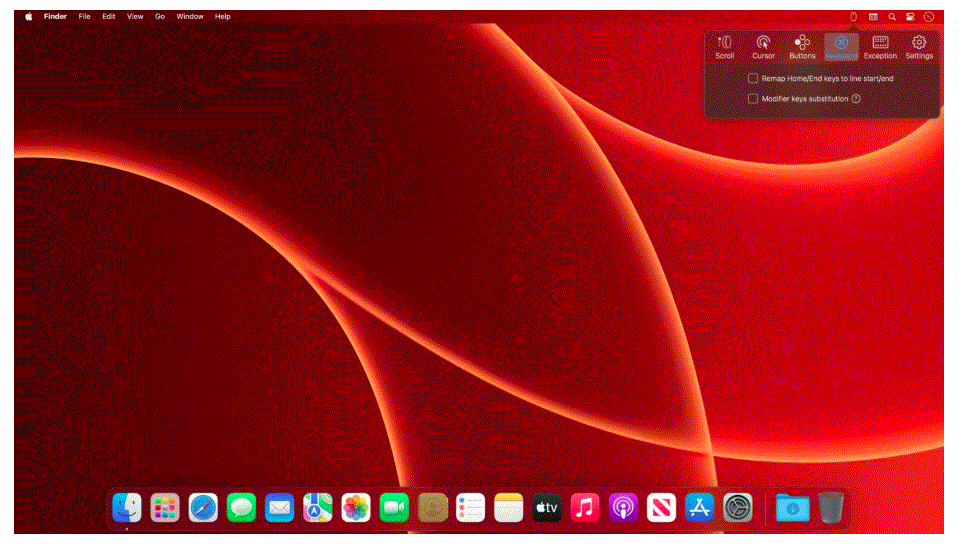
Task: Tick the Modifier keys substitution checkbox
Action: pos(753,99)
